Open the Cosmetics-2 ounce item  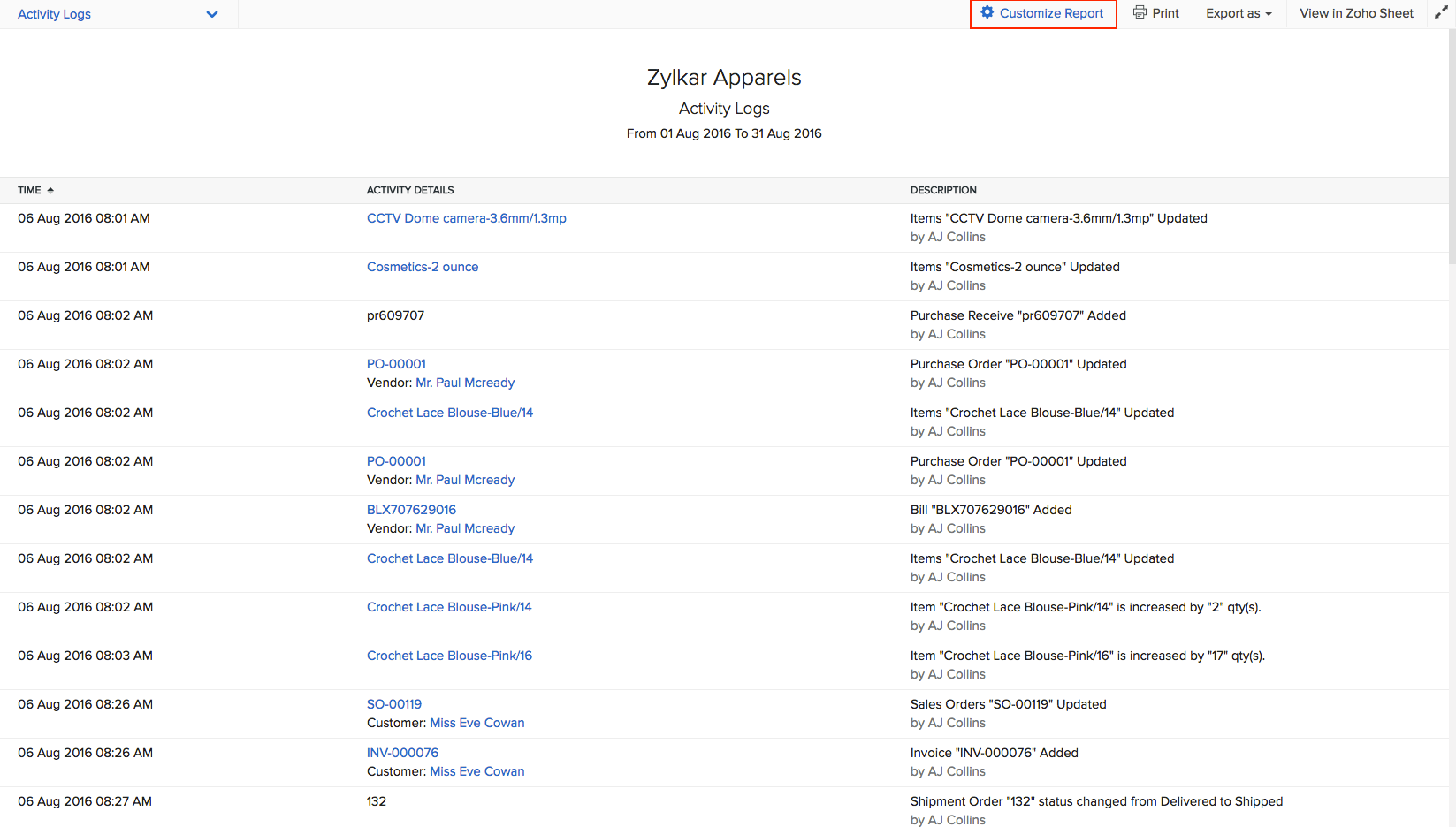(x=423, y=267)
